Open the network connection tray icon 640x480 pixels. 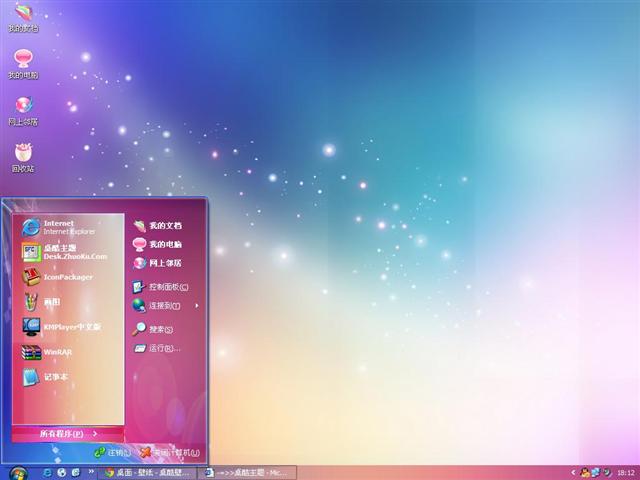596,473
